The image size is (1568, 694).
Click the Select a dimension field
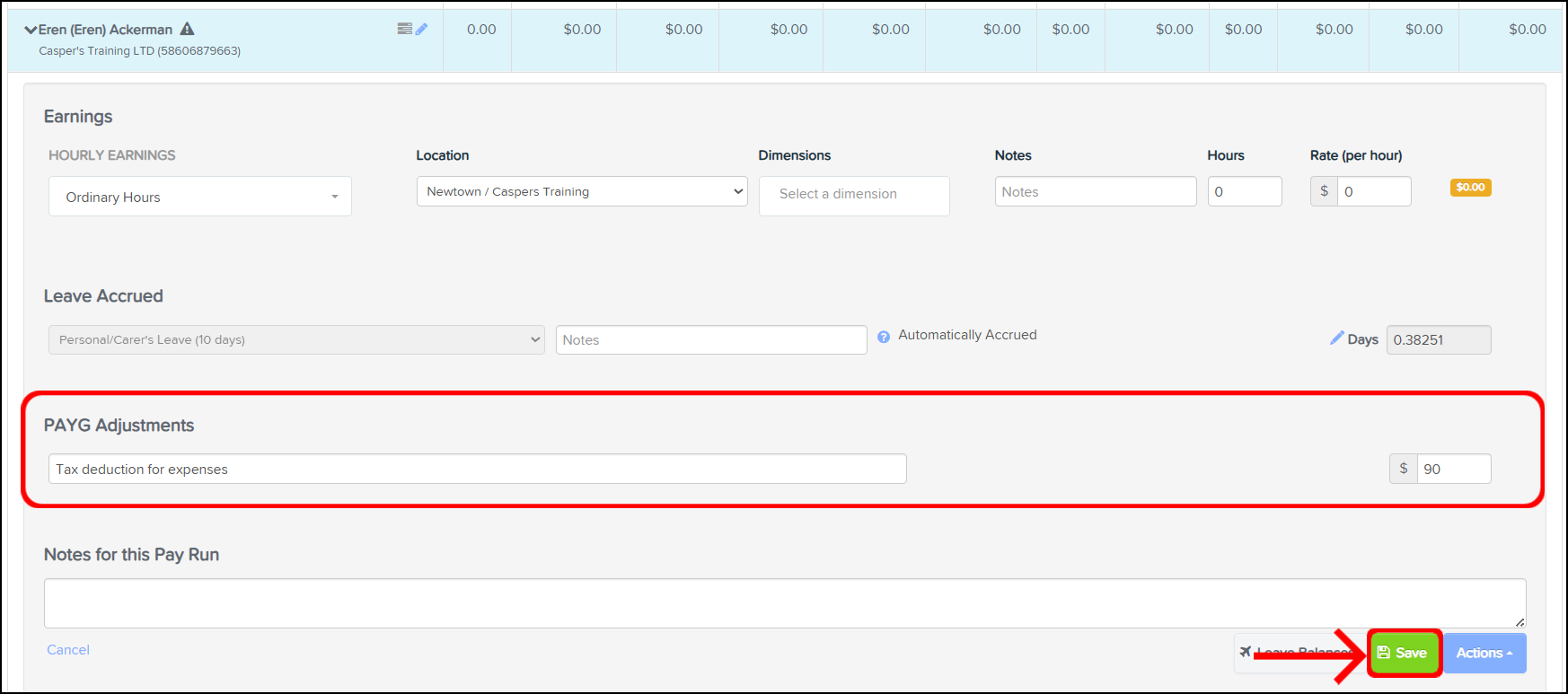[x=853, y=195]
